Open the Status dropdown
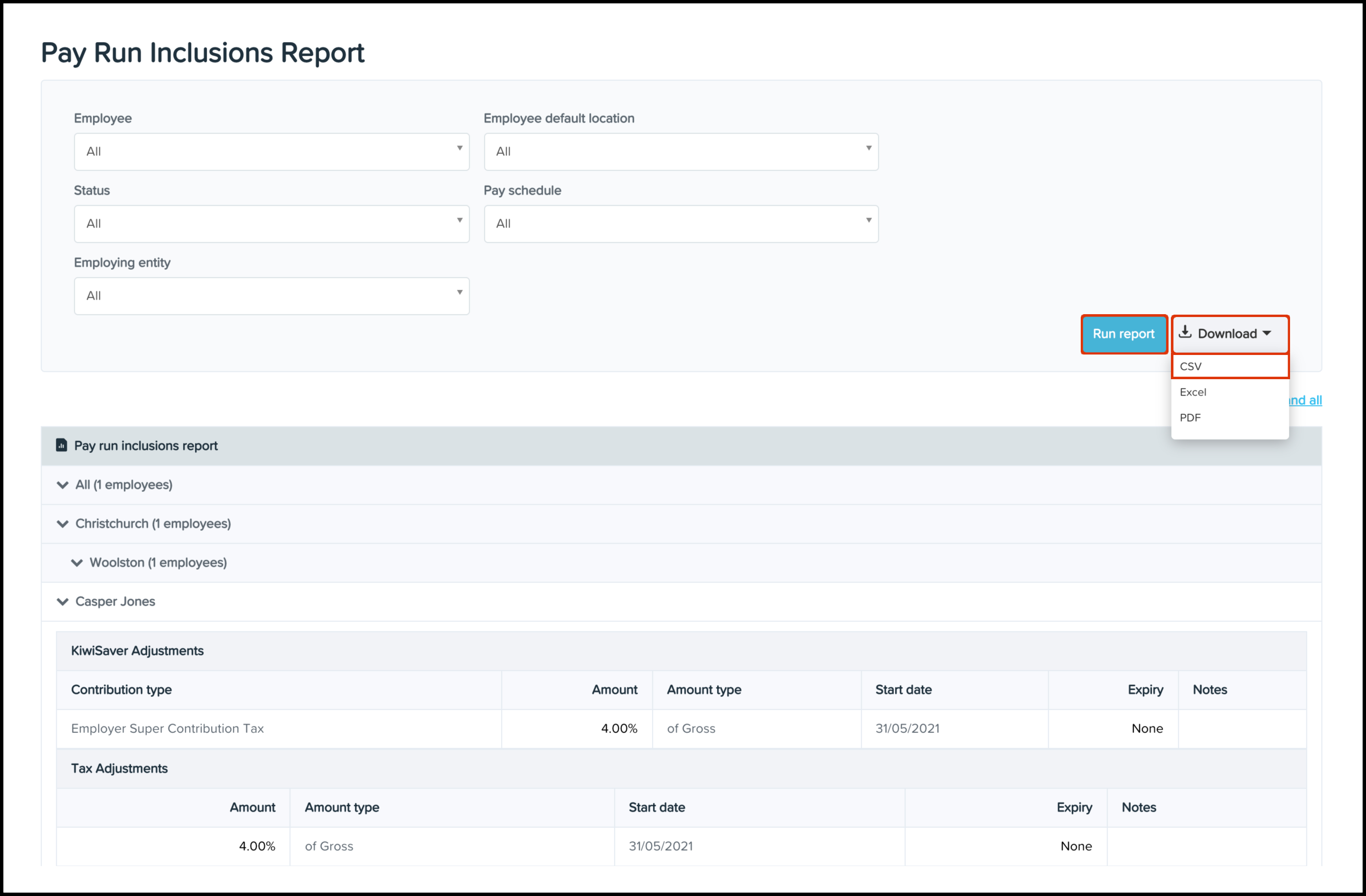Image resolution: width=1366 pixels, height=896 pixels. [271, 224]
